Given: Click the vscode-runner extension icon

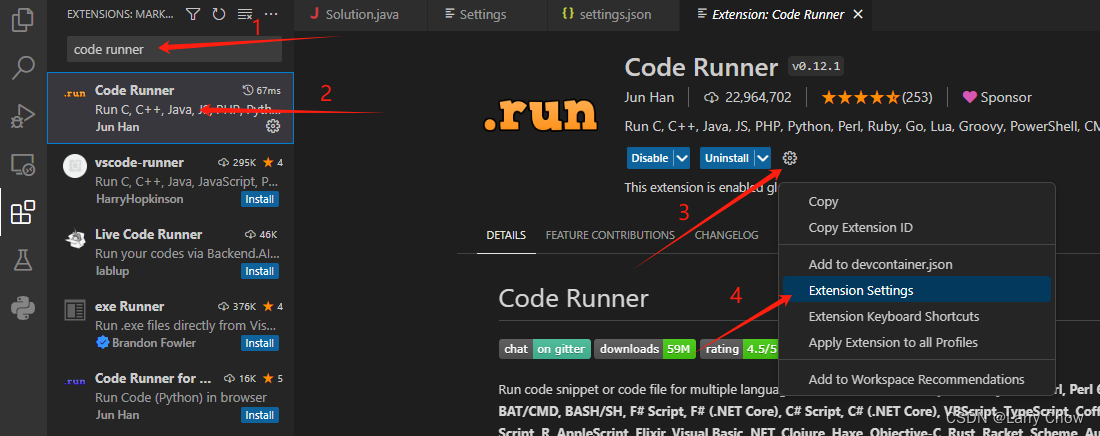Looking at the screenshot, I should point(74,166).
